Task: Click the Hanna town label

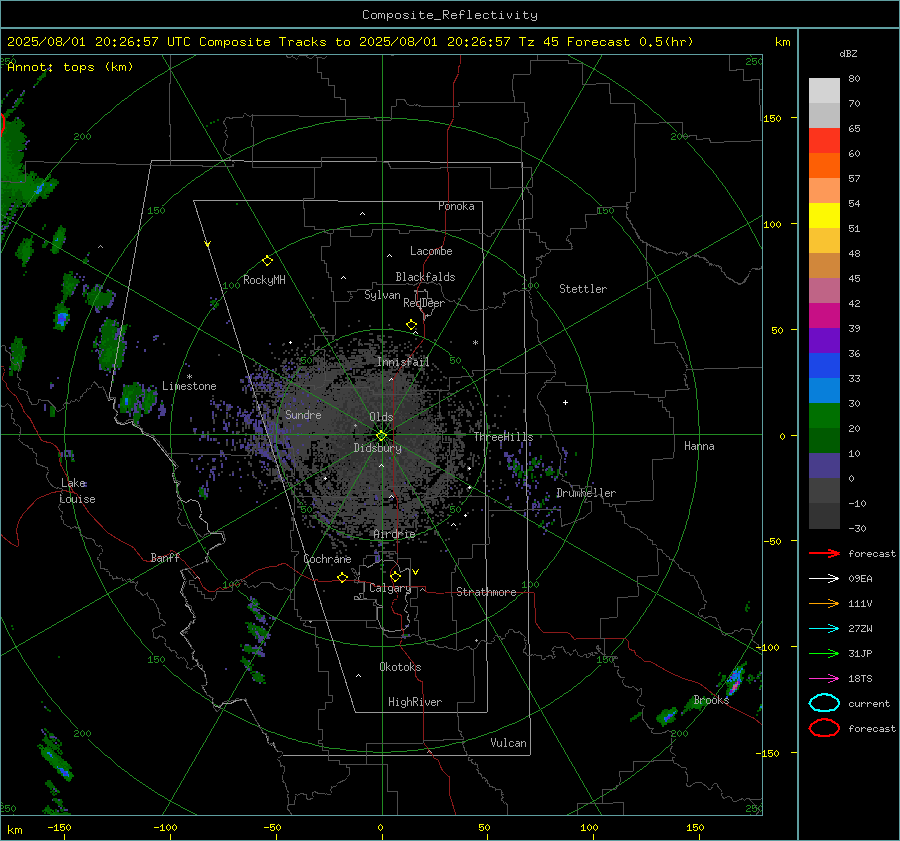Action: (699, 446)
